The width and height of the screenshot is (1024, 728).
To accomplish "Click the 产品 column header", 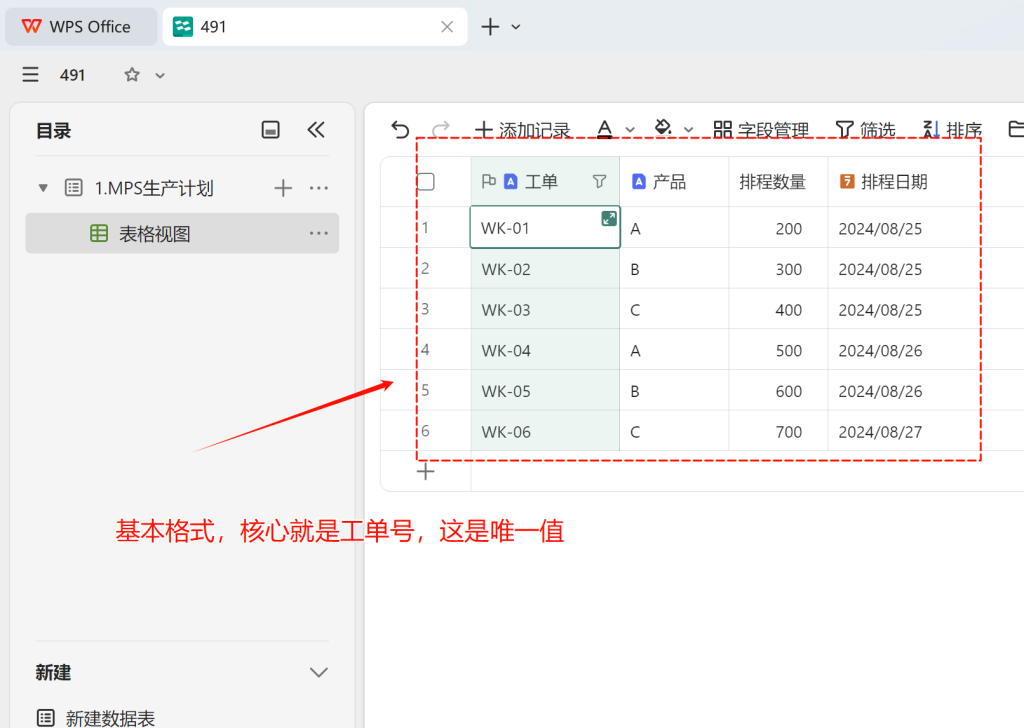I will click(674, 182).
